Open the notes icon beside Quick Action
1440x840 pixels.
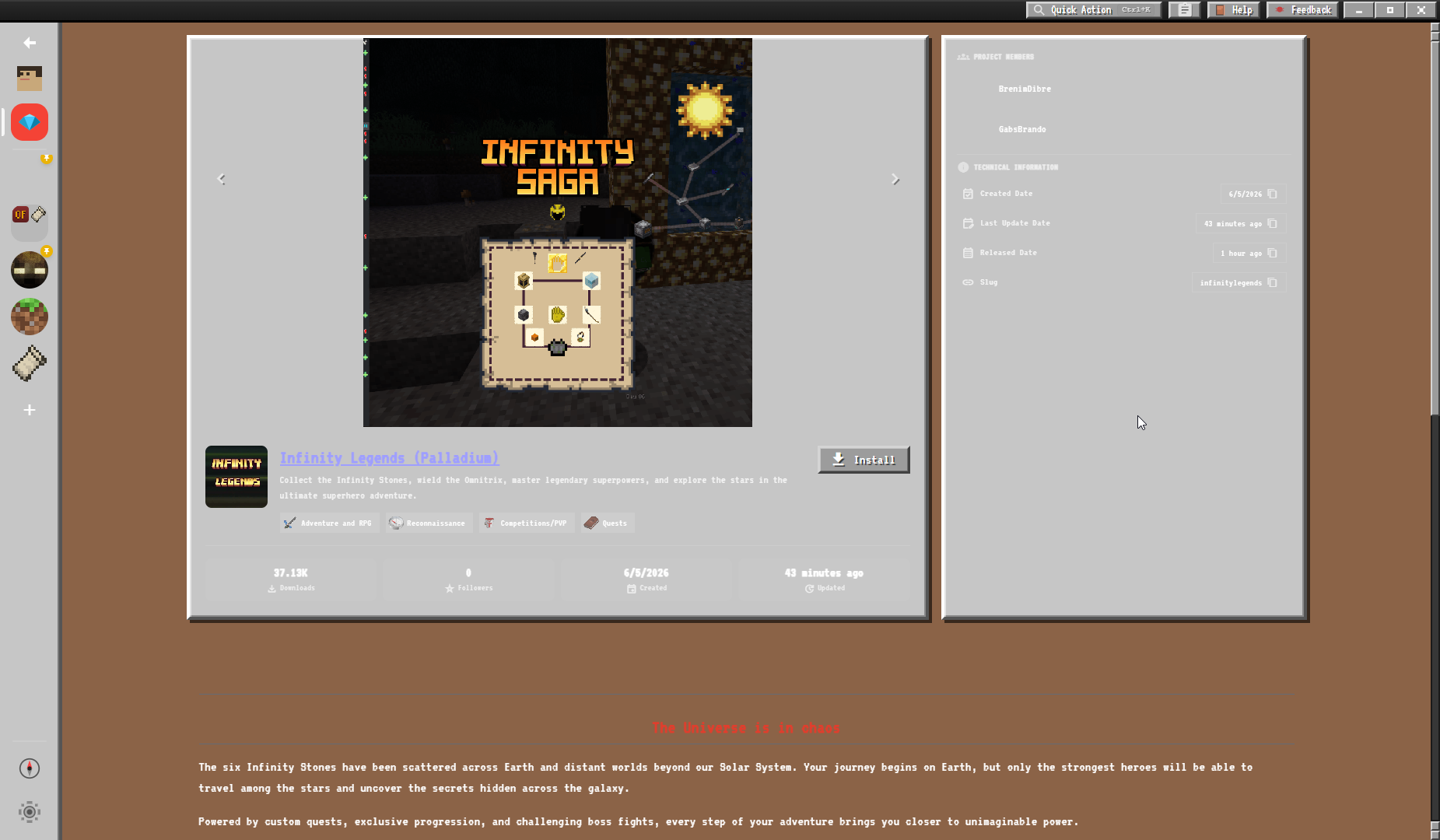coord(1184,10)
